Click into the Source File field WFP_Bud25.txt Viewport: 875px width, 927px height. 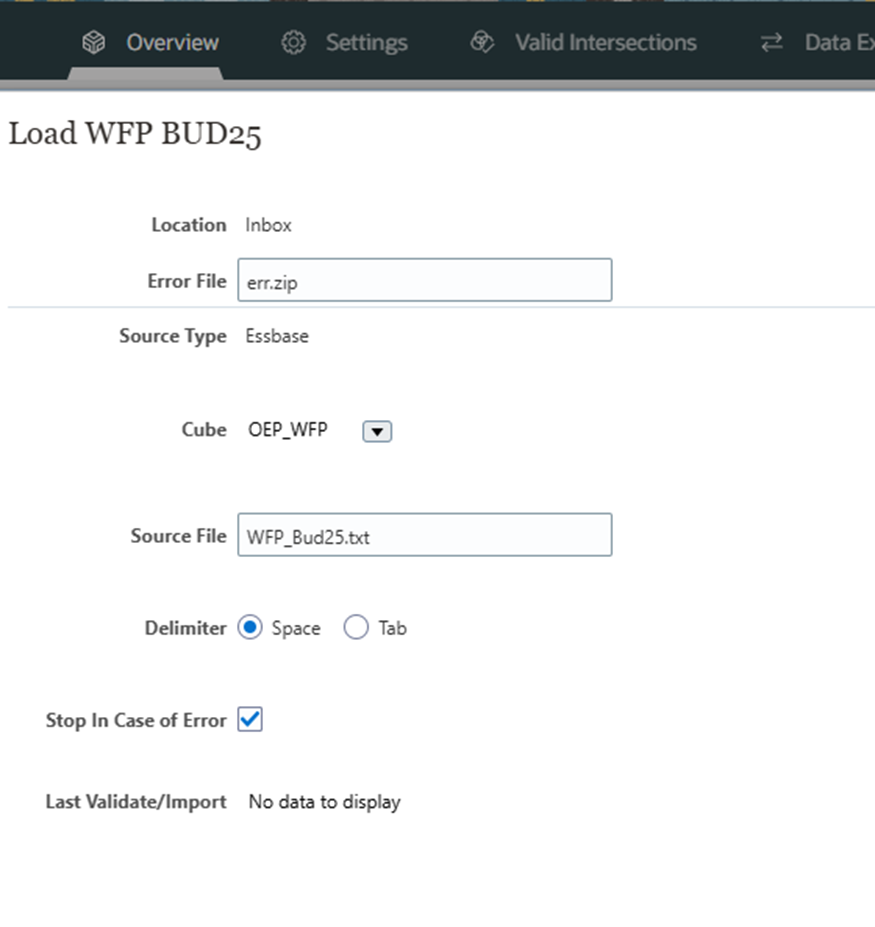pyautogui.click(x=424, y=536)
